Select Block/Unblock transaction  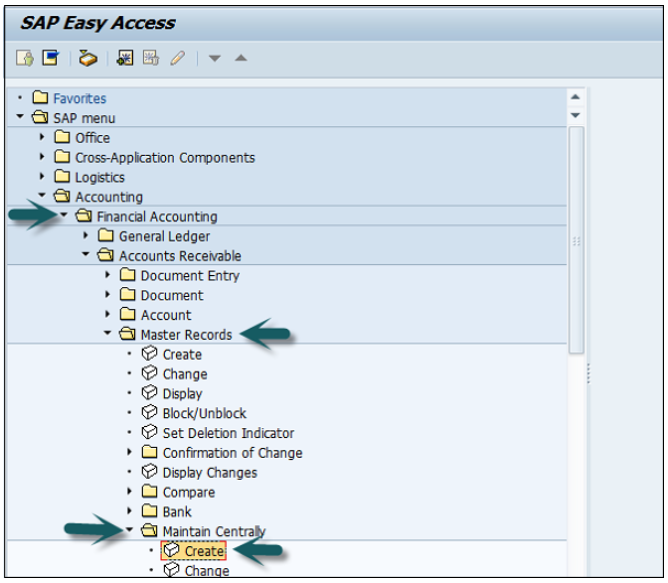click(x=204, y=413)
